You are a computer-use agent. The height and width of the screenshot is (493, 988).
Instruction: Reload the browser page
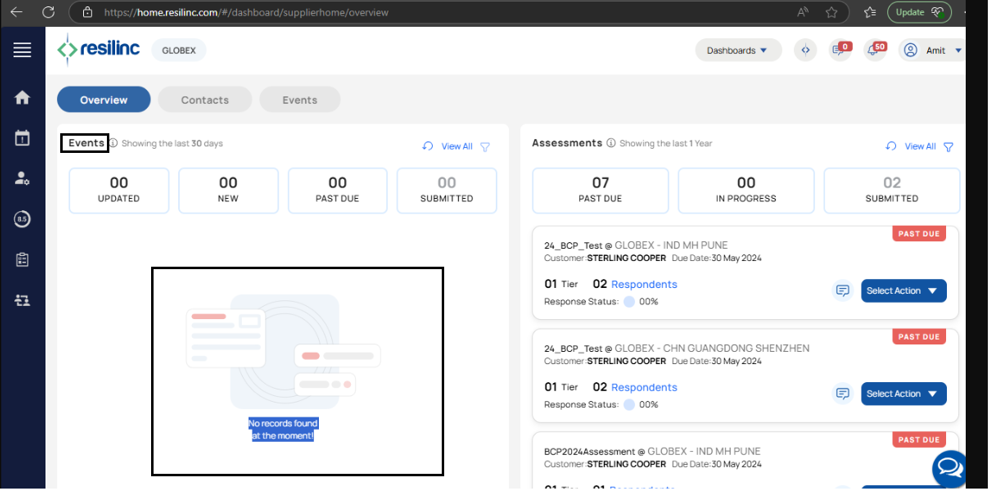48,12
